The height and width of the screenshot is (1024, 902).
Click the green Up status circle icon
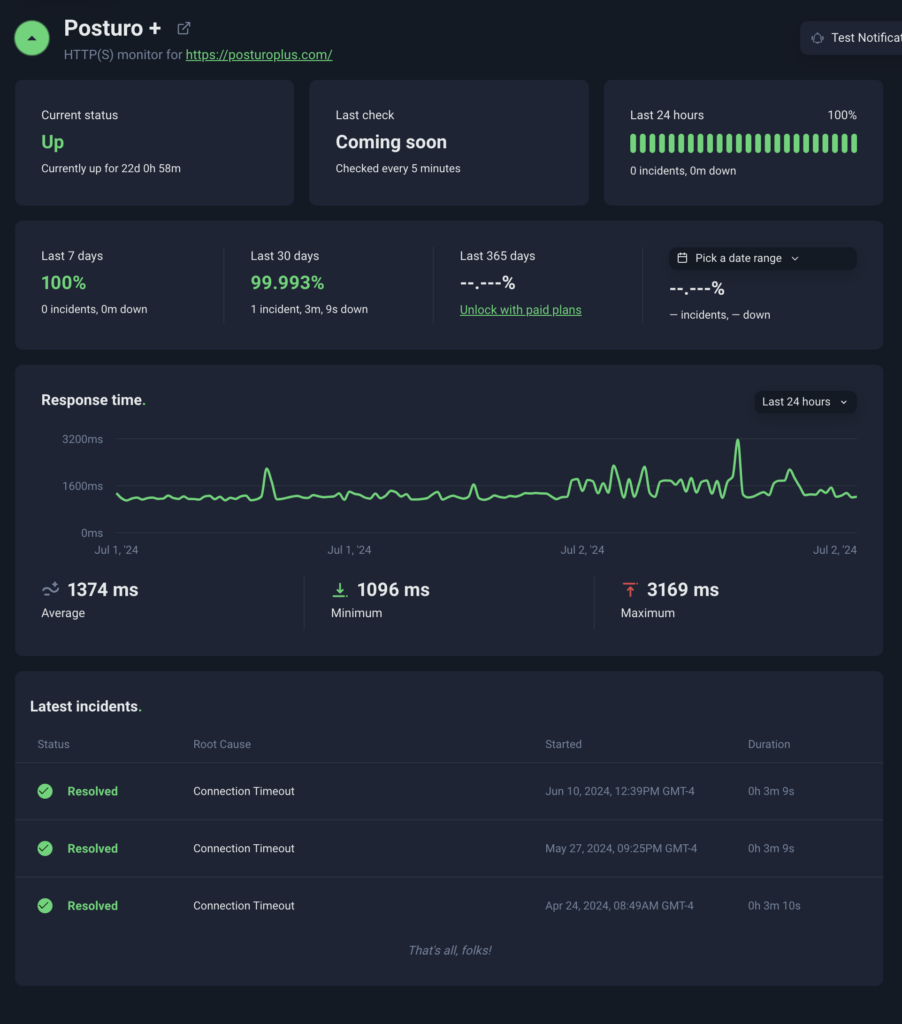(32, 38)
